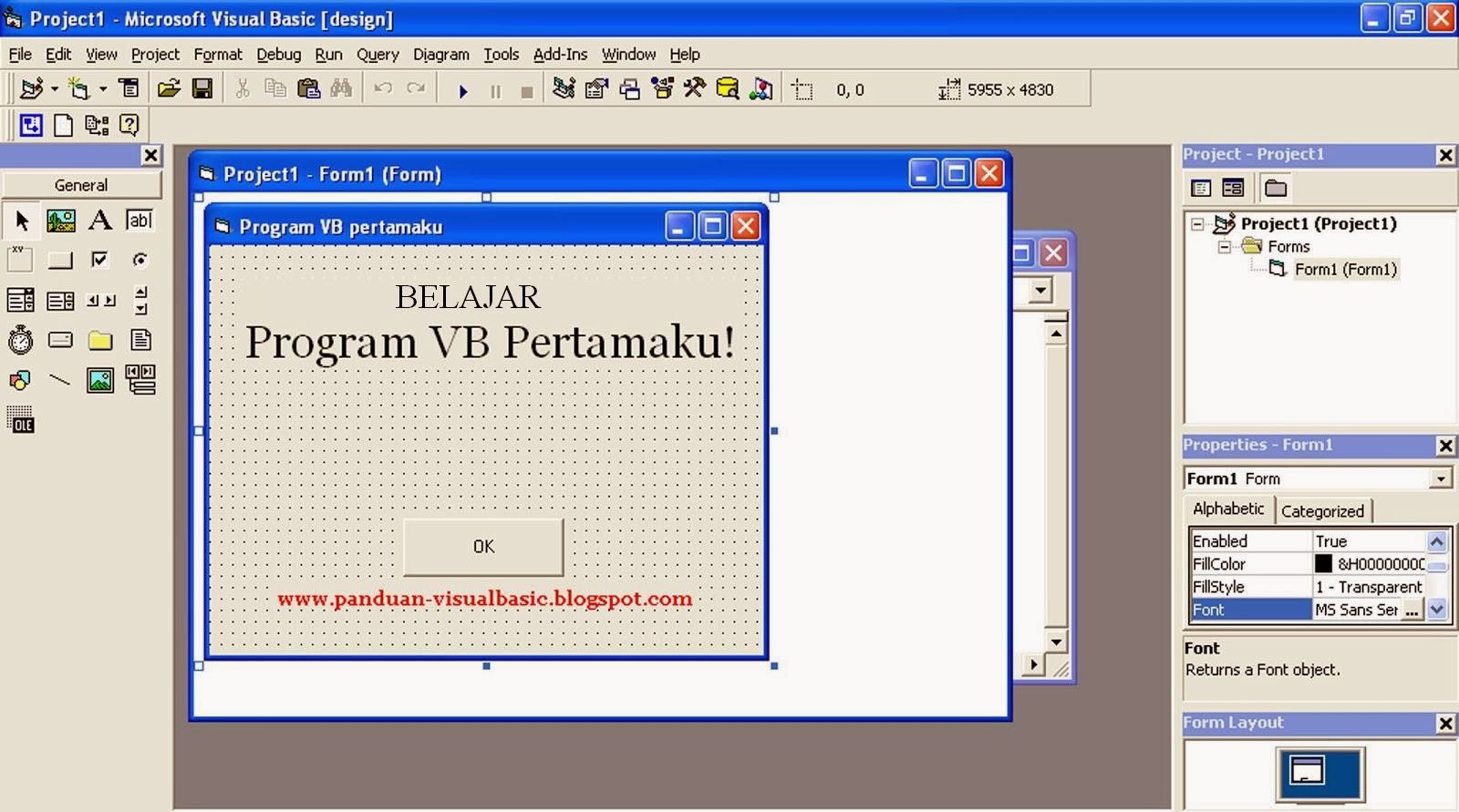Close the Form Layout panel
The width and height of the screenshot is (1459, 812).
[x=1446, y=724]
